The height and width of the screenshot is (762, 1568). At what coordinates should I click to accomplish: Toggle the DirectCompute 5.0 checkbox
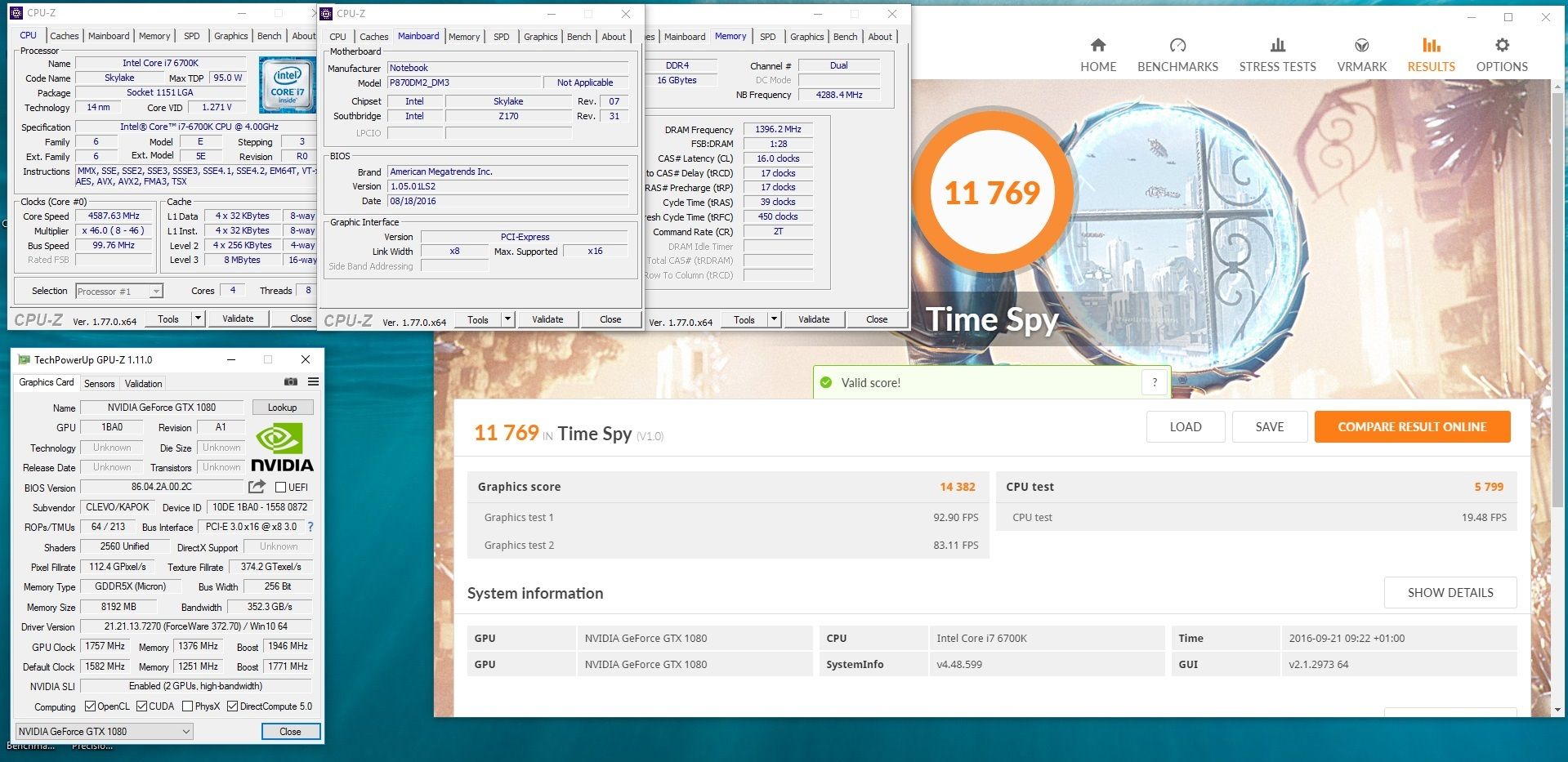(x=232, y=706)
